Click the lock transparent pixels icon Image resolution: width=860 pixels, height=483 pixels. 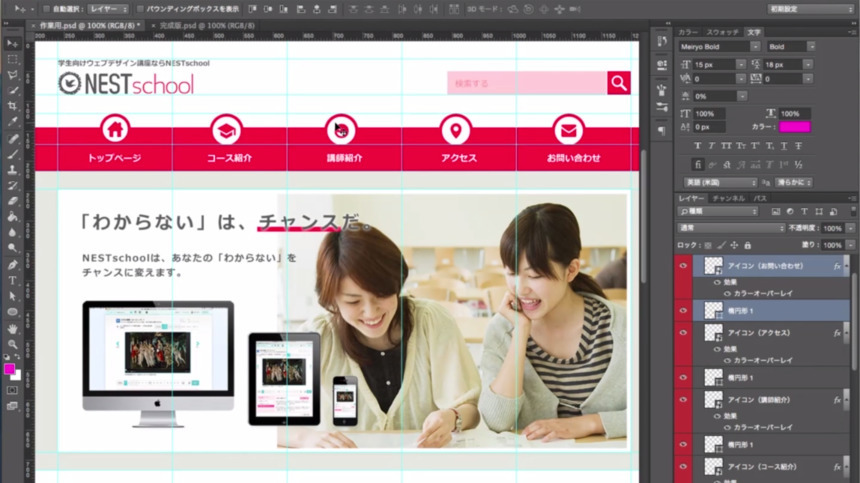click(x=708, y=246)
